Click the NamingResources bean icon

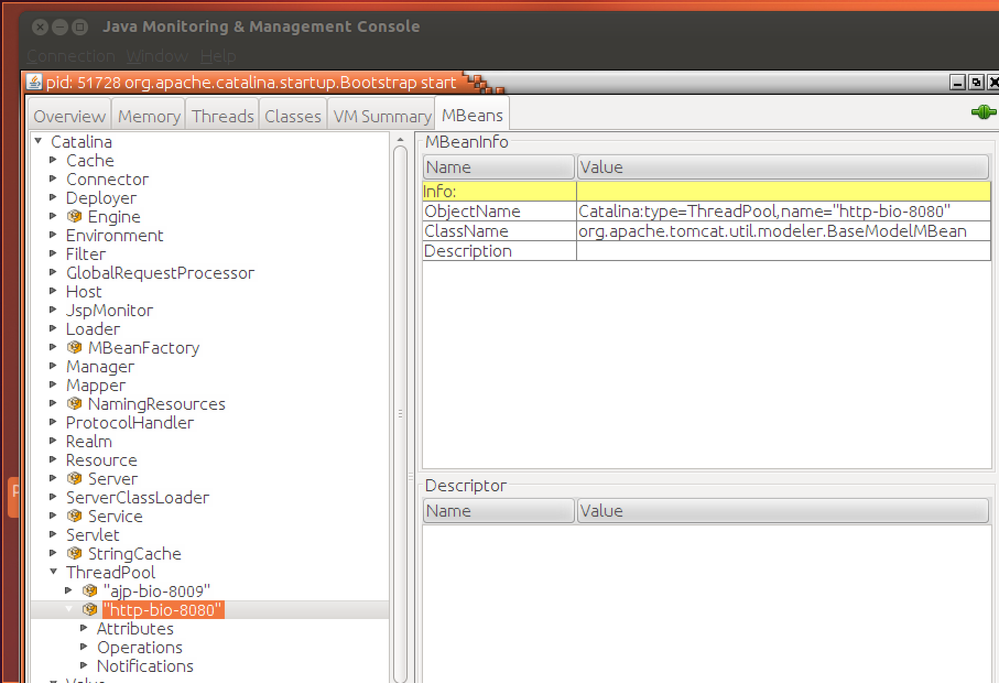click(74, 404)
